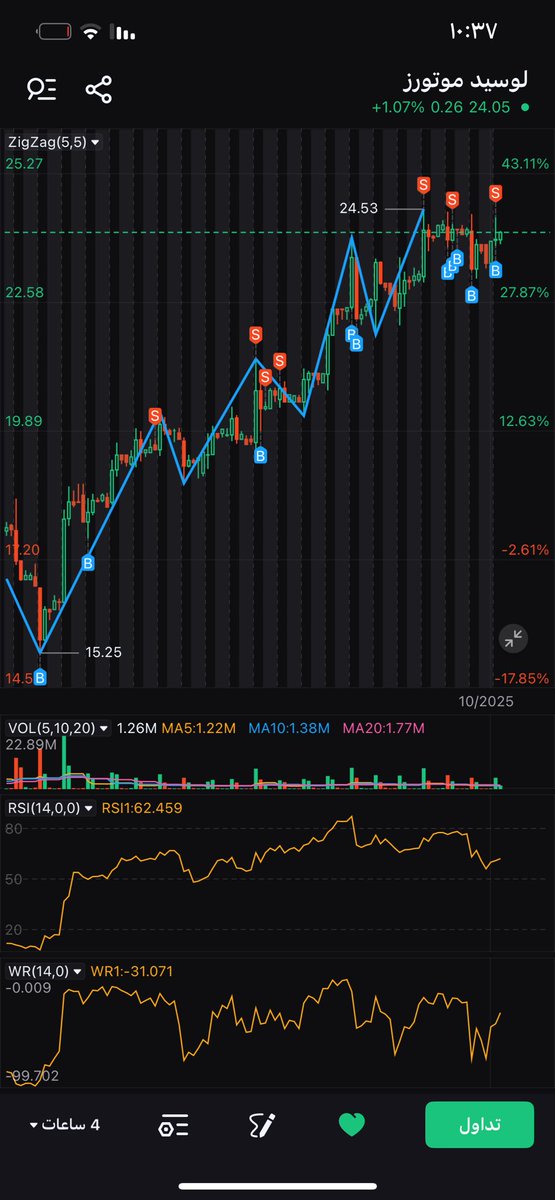Tap the WR1:-31.071 value
The width and height of the screenshot is (555, 1200).
[132, 970]
